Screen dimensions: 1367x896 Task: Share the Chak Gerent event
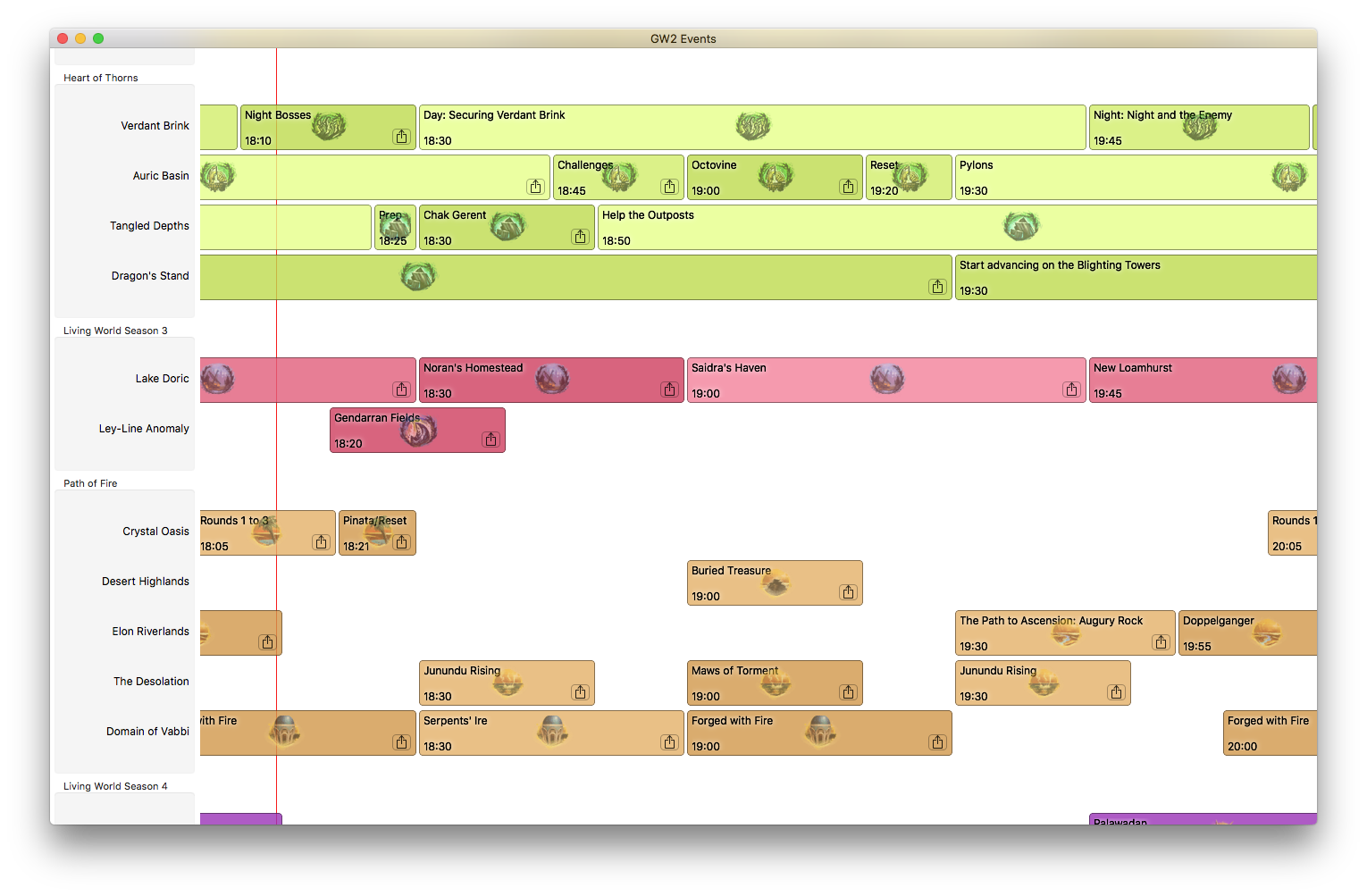coord(580,237)
